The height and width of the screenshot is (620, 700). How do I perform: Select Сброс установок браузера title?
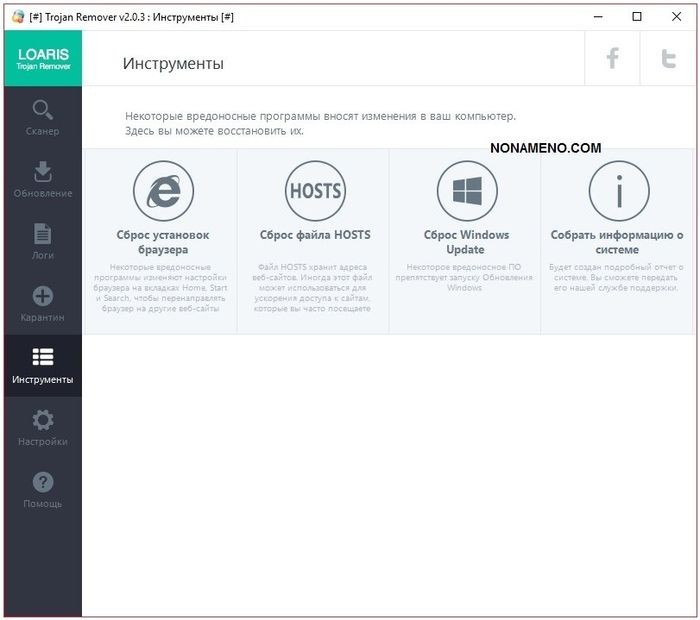[x=162, y=242]
